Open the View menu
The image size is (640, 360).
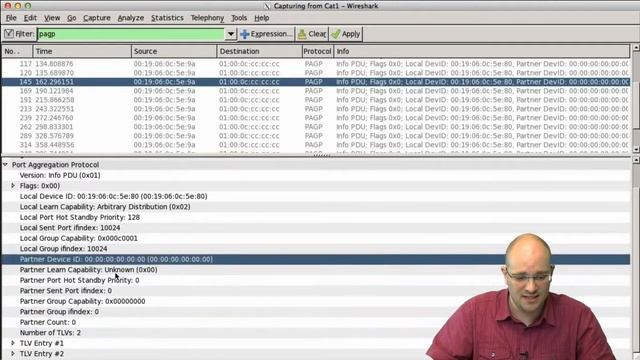click(x=52, y=18)
